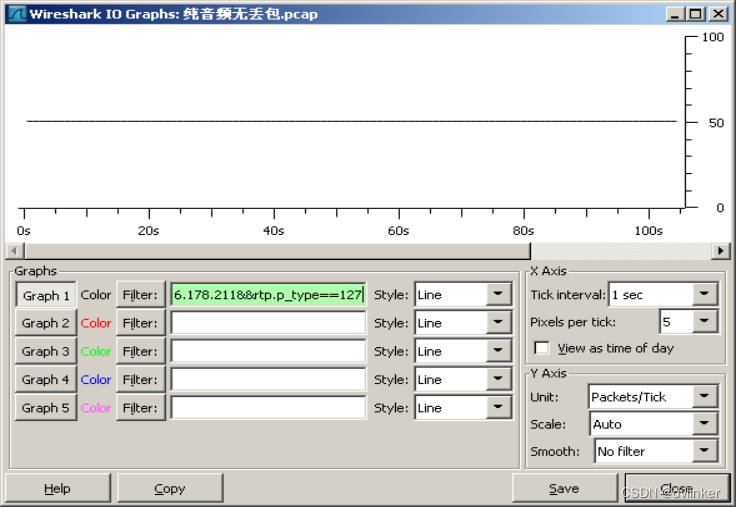This screenshot has width=736, height=508.
Task: Click the 40s label on X axis
Action: click(274, 231)
